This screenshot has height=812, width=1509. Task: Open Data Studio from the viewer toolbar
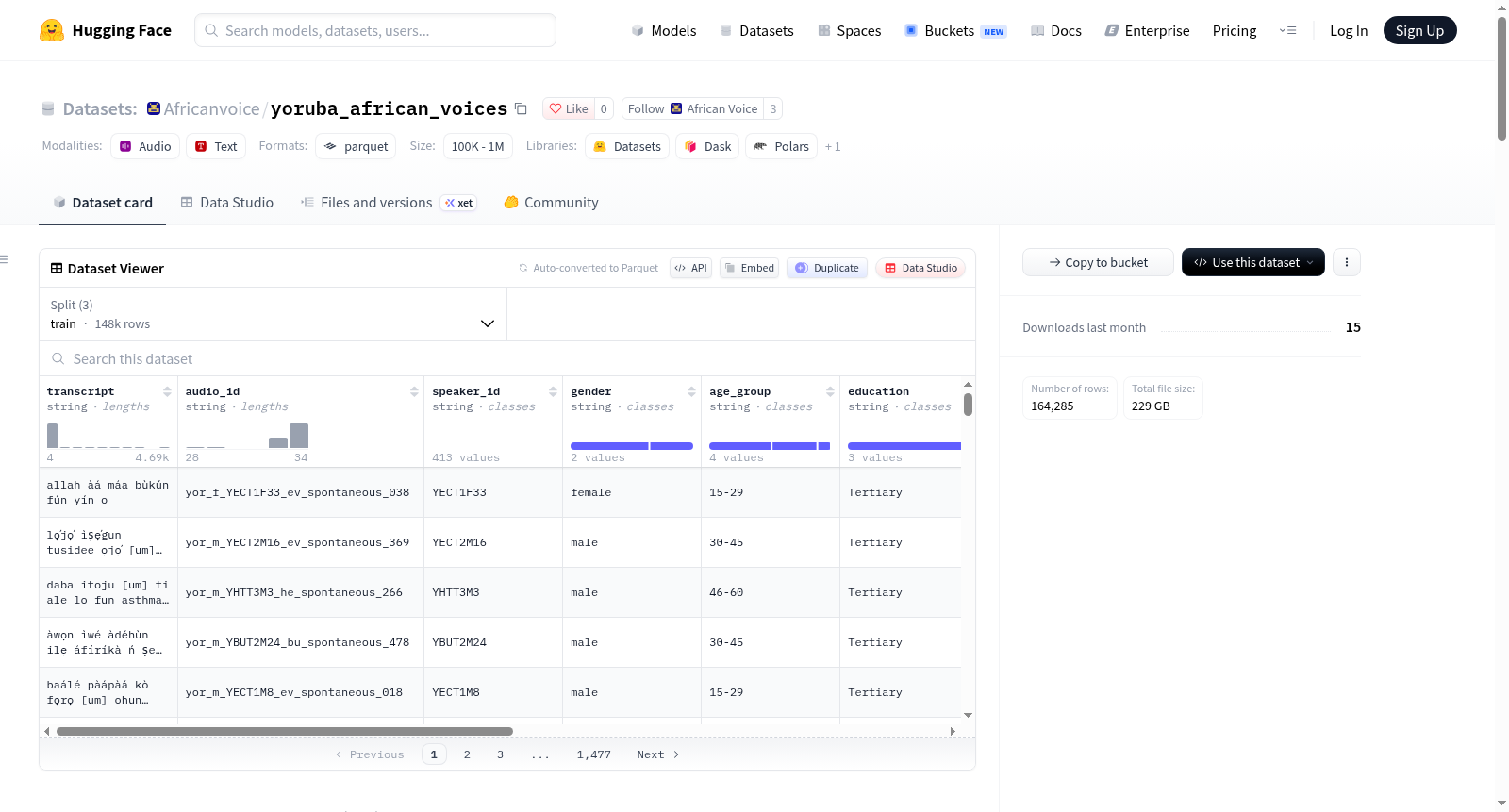920,268
